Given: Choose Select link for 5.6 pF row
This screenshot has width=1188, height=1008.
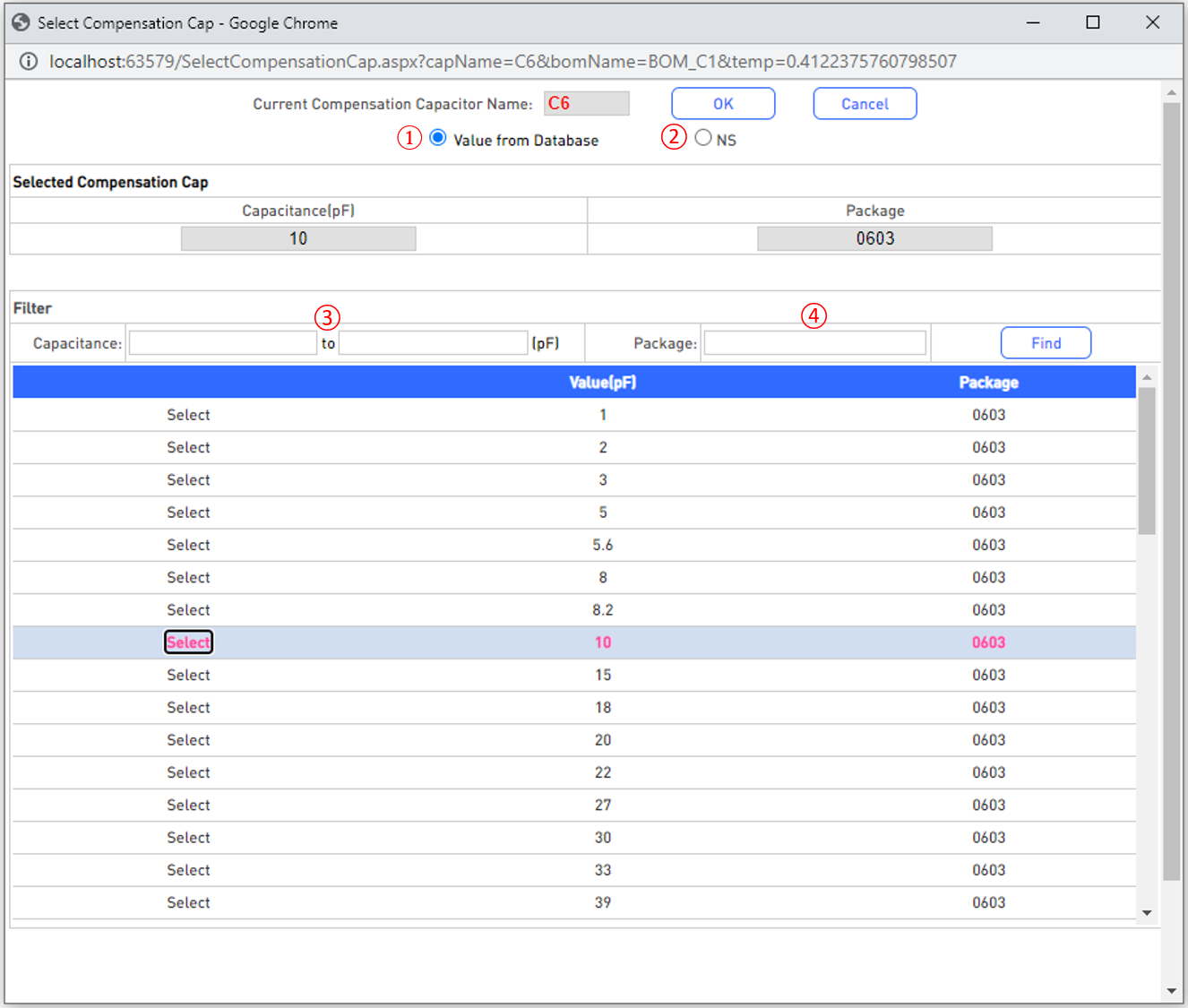Looking at the screenshot, I should 188,545.
